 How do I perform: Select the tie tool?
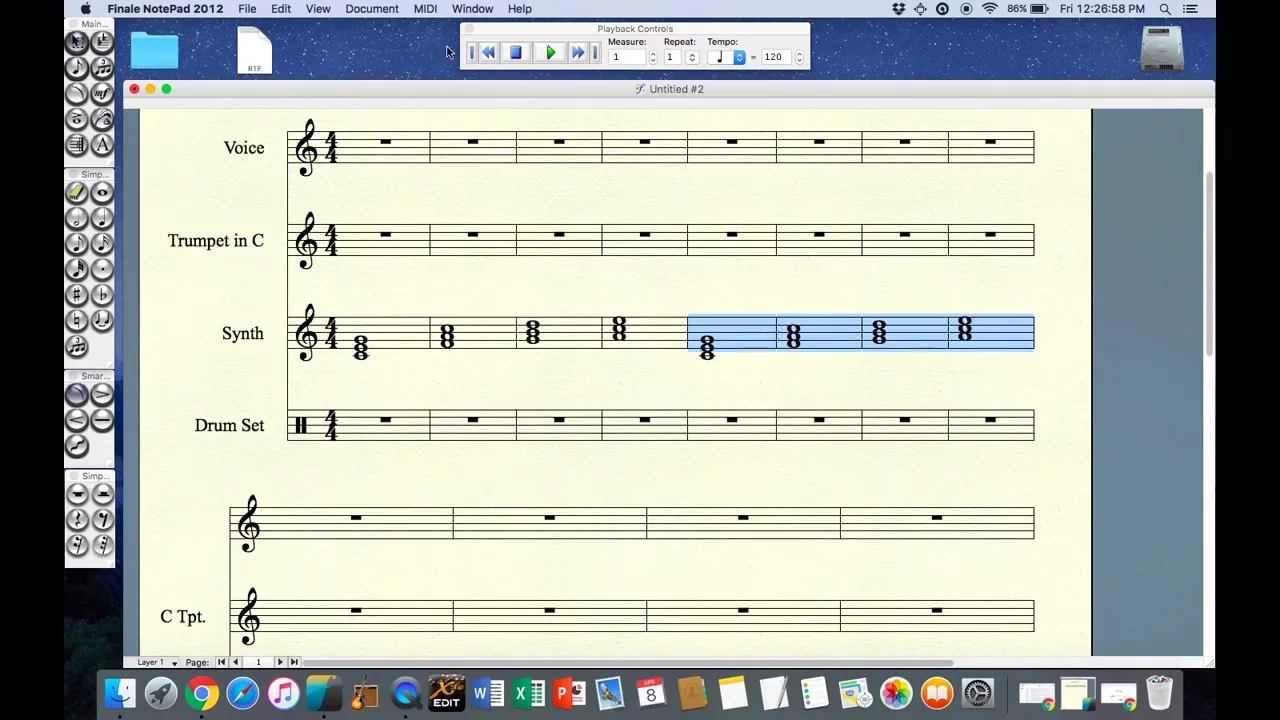pos(102,321)
